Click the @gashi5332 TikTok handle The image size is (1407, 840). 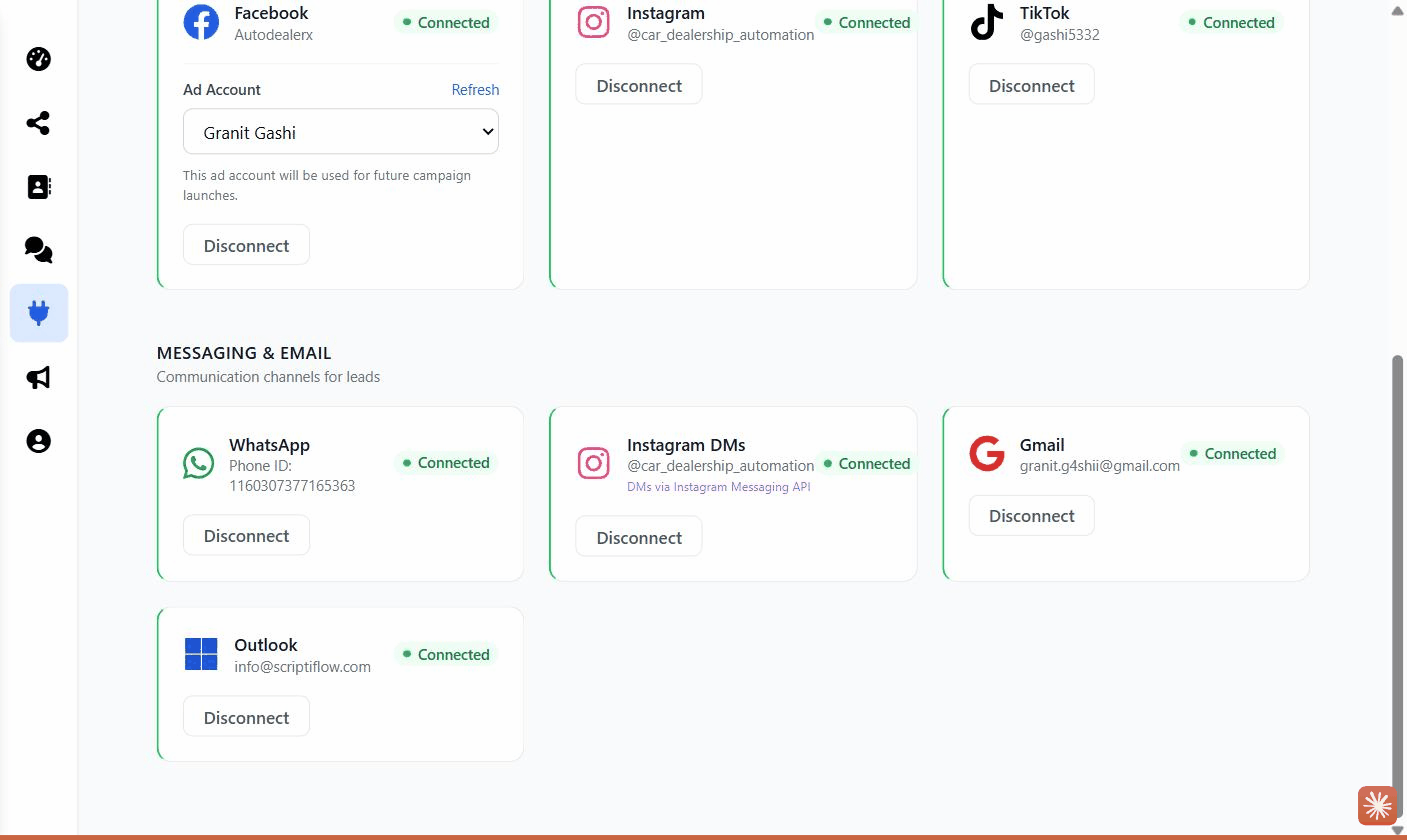coord(1060,35)
